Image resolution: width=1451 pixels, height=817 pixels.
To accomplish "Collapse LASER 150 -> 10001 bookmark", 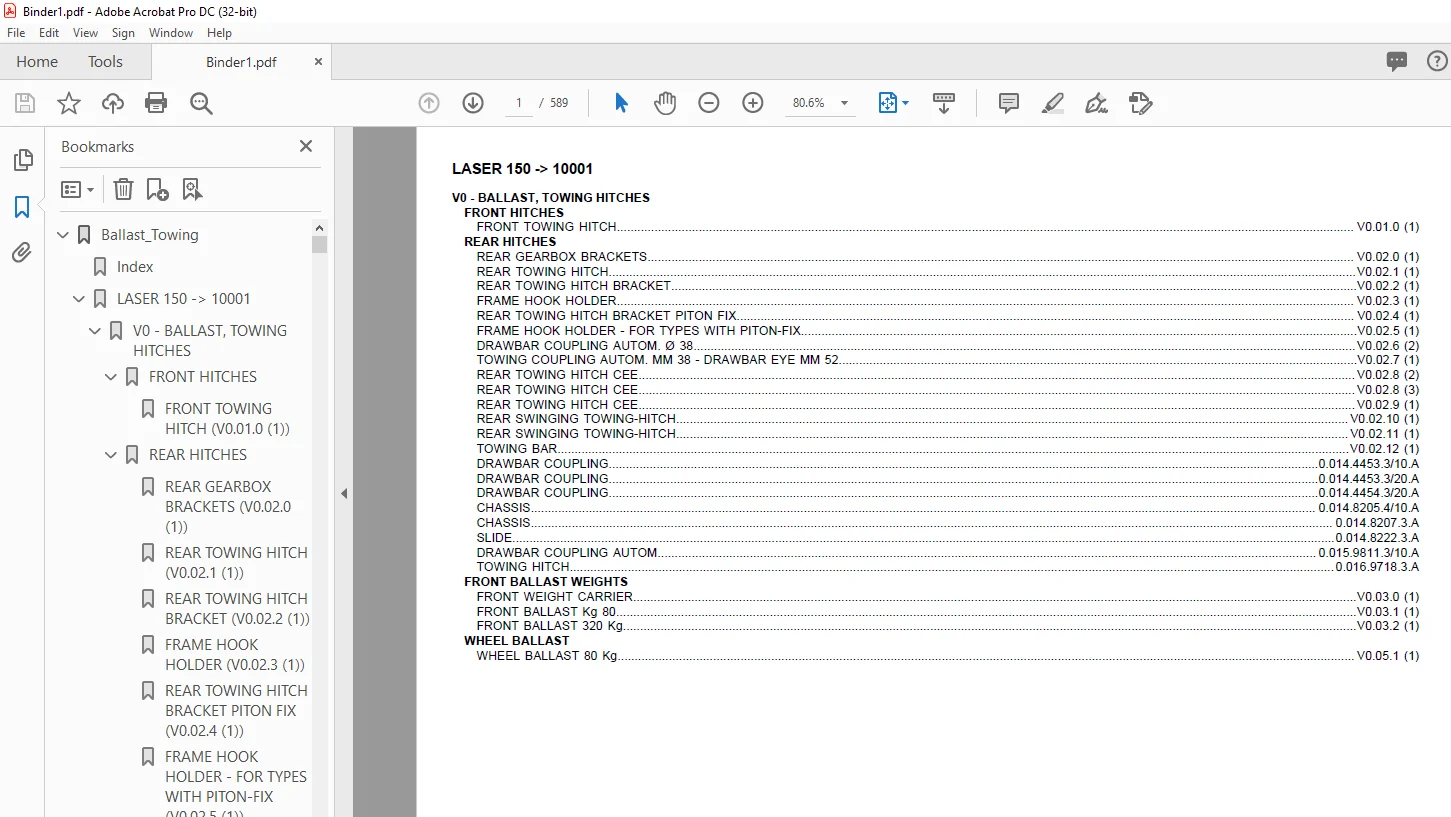I will pos(80,299).
